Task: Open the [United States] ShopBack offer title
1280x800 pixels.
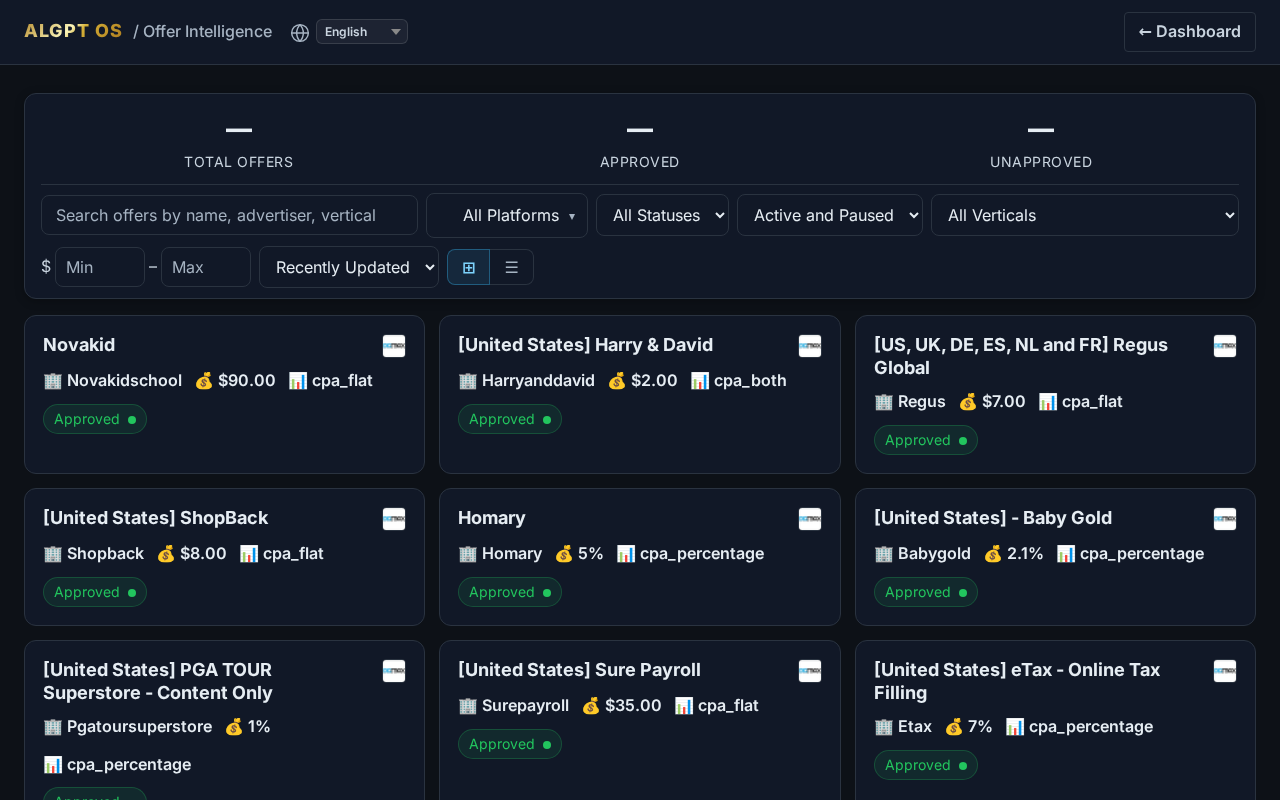Action: (156, 518)
